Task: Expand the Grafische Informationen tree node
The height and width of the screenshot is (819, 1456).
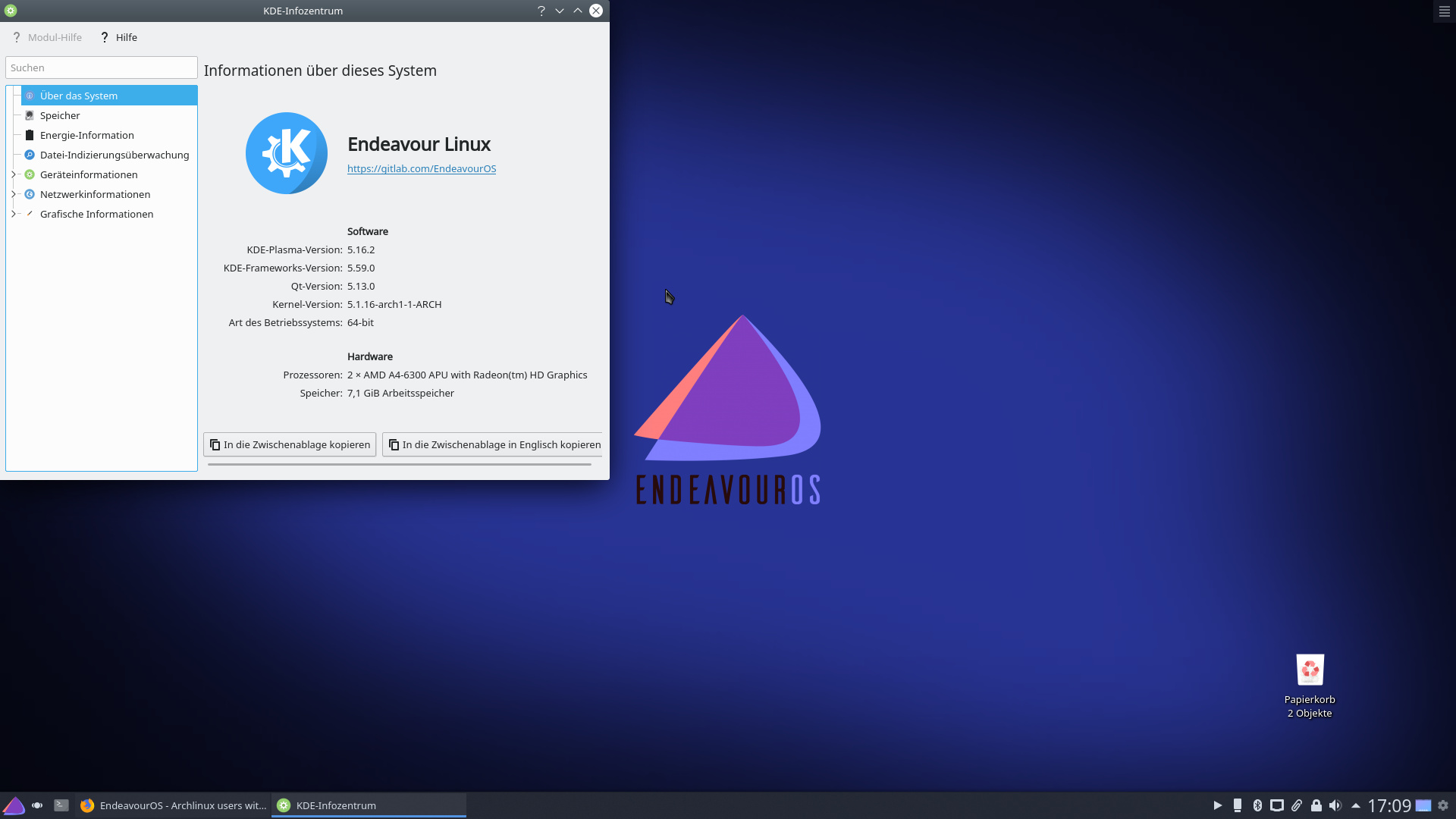Action: point(14,214)
